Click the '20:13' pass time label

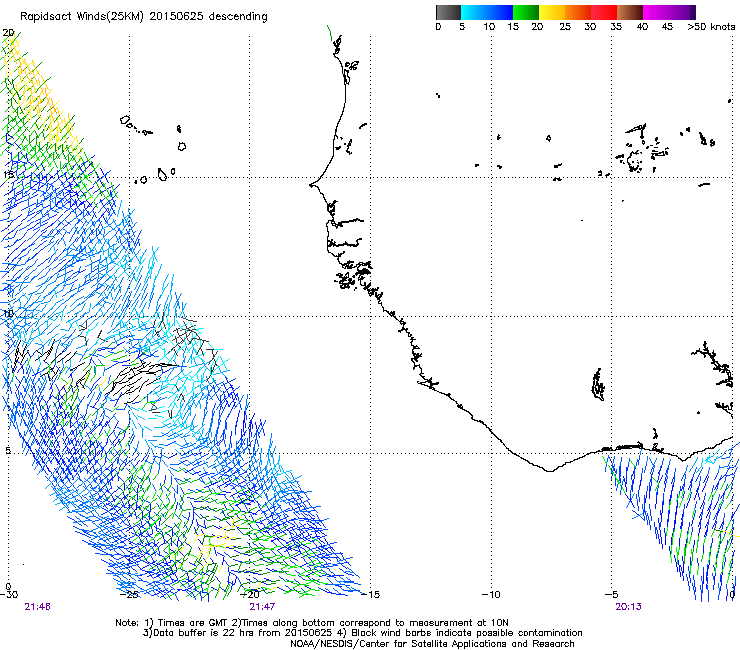point(628,607)
